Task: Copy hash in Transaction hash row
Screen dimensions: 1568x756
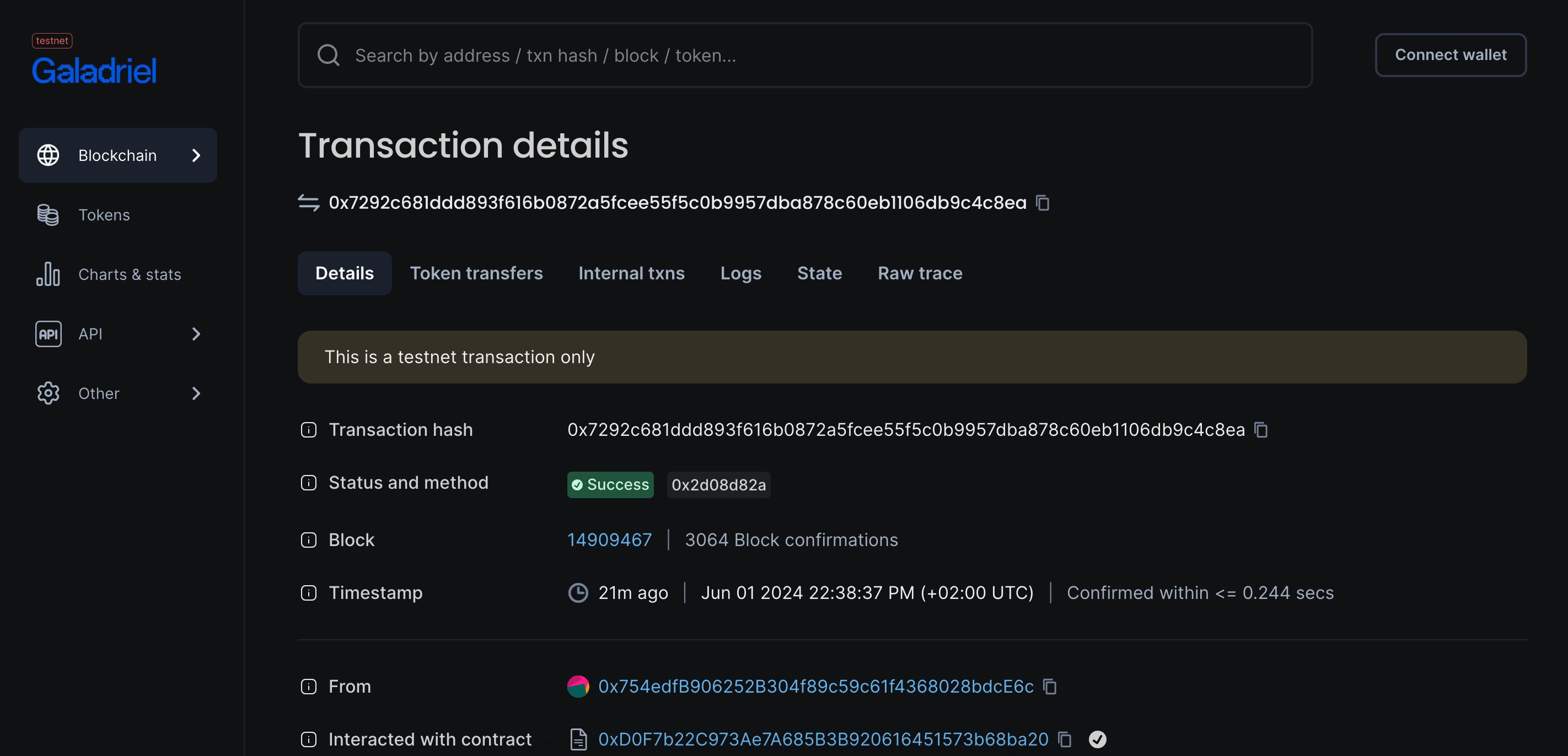Action: coord(1261,430)
